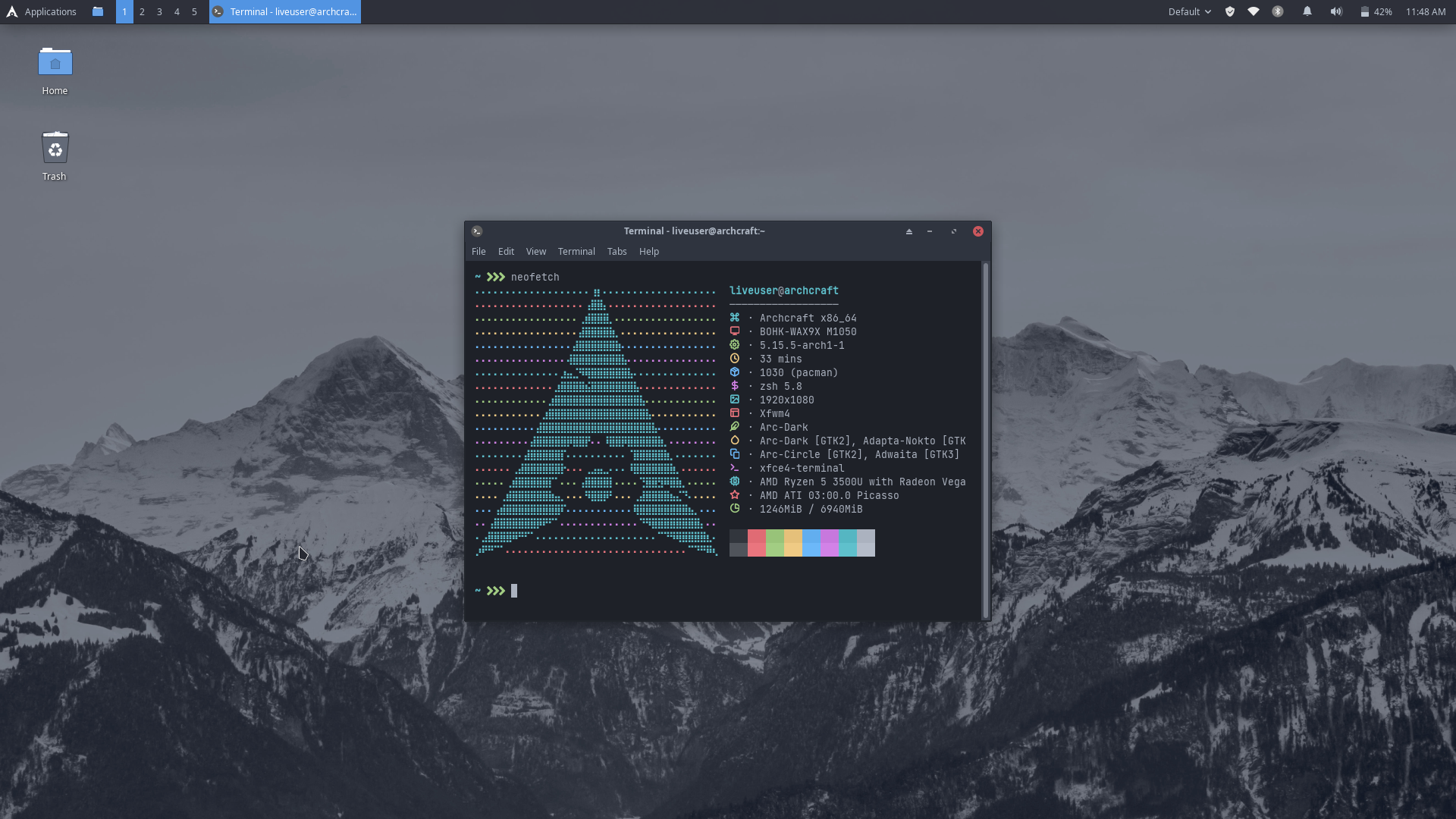Open the Wi-Fi network tray icon
The width and height of the screenshot is (1456, 819).
coord(1254,11)
